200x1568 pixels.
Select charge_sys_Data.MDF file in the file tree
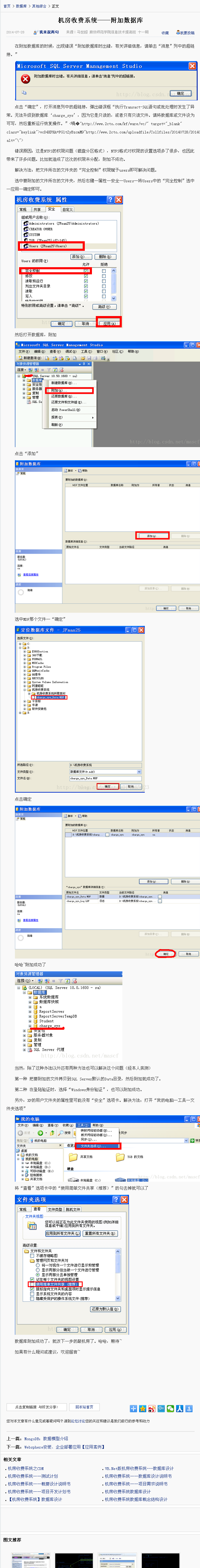pos(51,697)
